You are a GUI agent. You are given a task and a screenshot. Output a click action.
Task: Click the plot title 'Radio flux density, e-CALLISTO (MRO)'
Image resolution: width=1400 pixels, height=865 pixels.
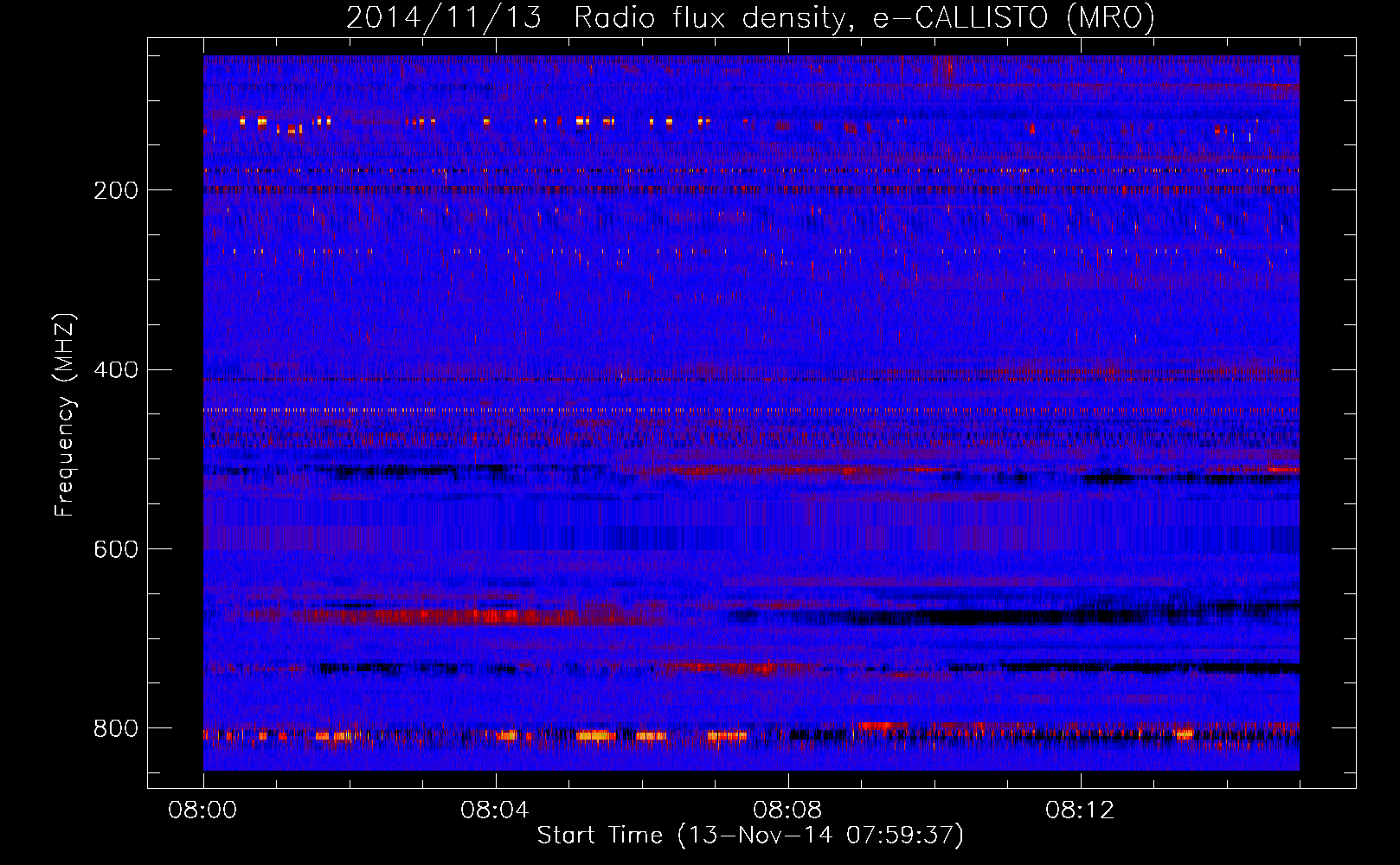tap(864, 18)
